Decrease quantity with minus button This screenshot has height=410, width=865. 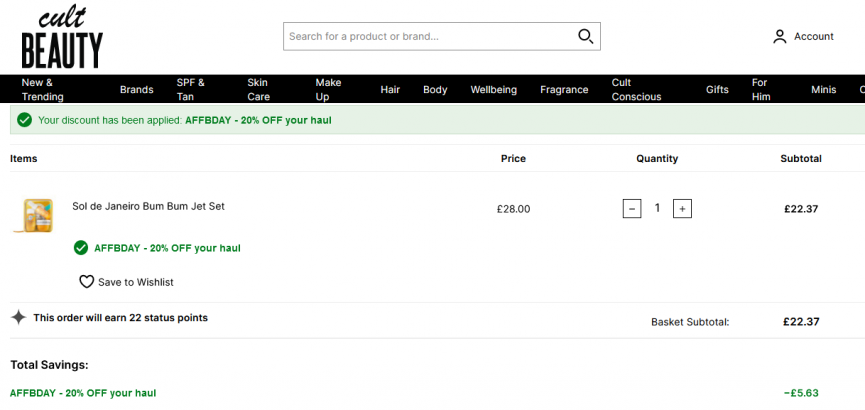tap(632, 209)
